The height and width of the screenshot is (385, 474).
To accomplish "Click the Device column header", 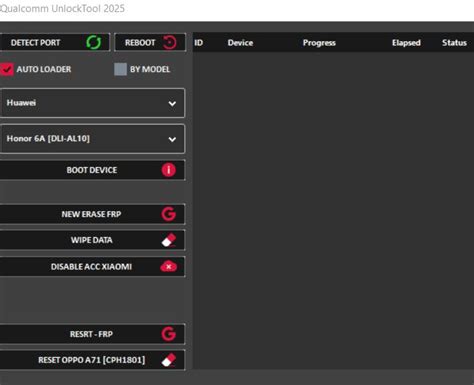I will (x=240, y=43).
